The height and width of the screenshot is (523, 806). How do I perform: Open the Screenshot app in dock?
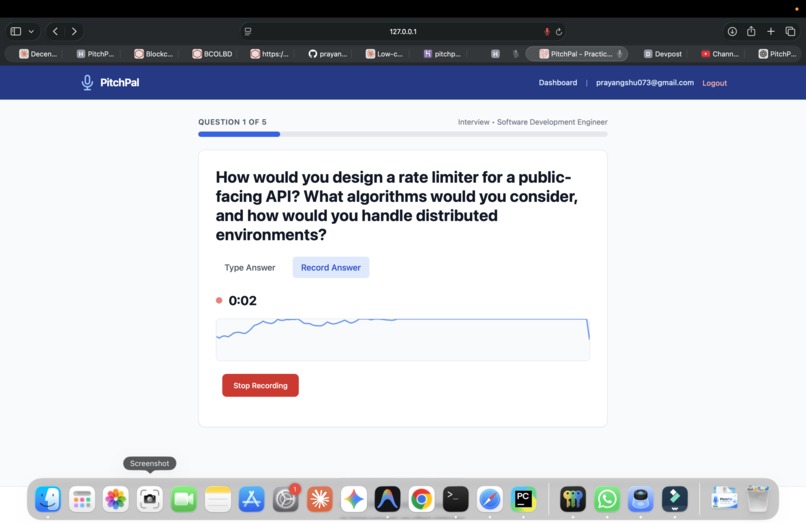tap(150, 499)
